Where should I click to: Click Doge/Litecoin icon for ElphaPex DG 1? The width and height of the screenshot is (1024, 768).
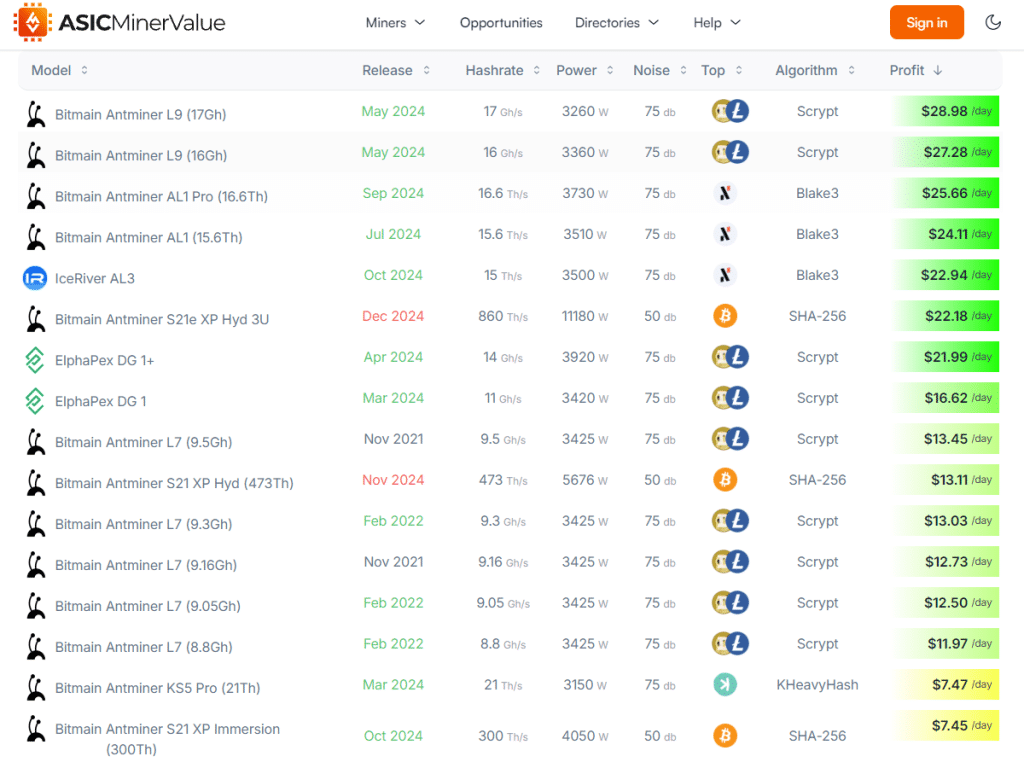pyautogui.click(x=729, y=398)
